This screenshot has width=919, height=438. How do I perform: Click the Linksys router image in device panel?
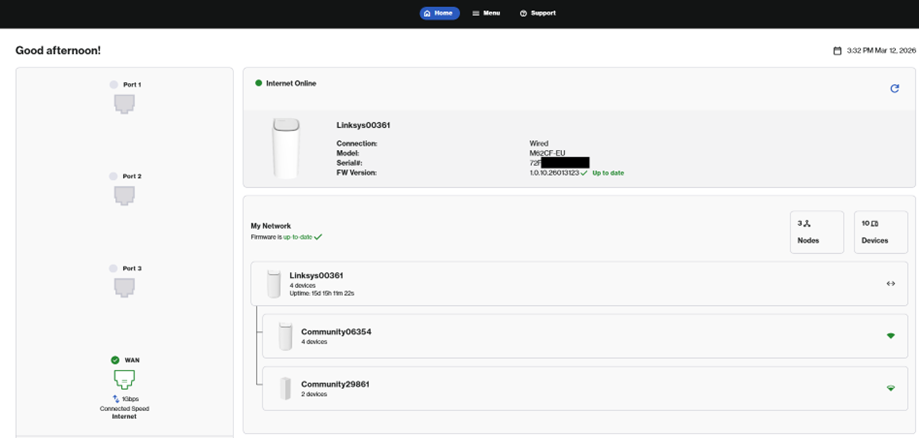click(x=286, y=148)
